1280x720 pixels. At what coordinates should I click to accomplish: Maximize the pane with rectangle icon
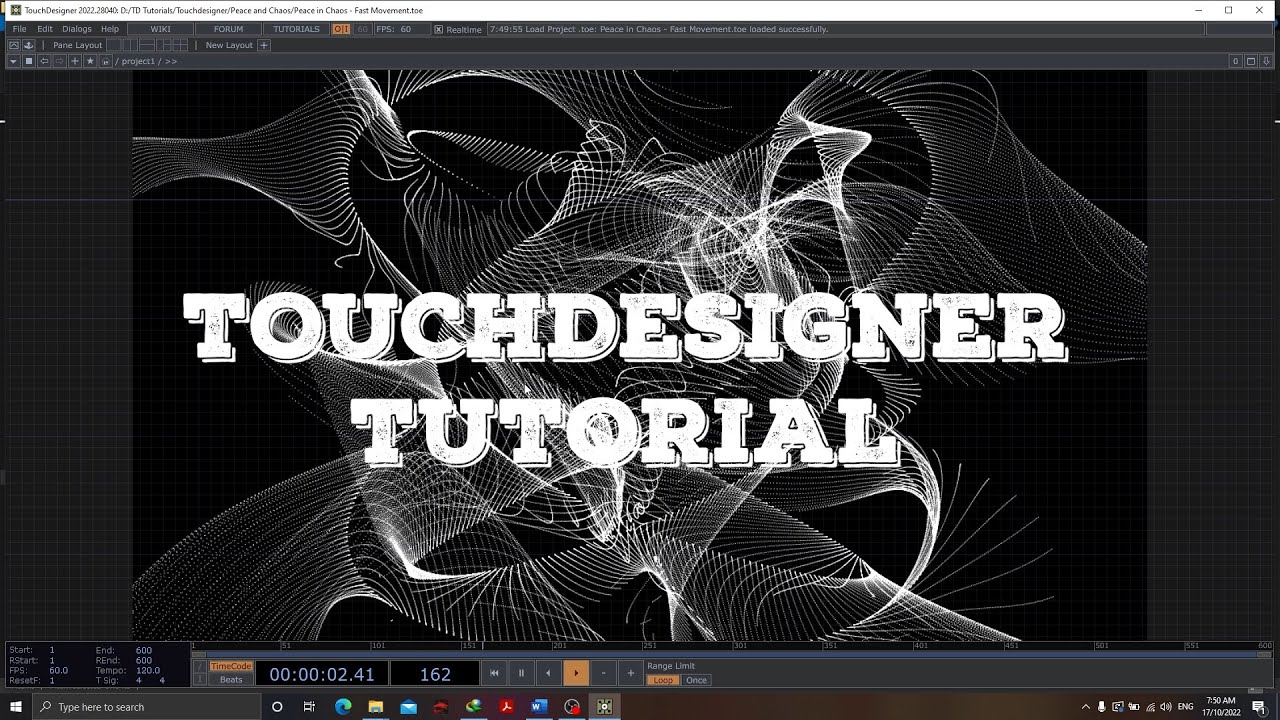click(x=1250, y=61)
